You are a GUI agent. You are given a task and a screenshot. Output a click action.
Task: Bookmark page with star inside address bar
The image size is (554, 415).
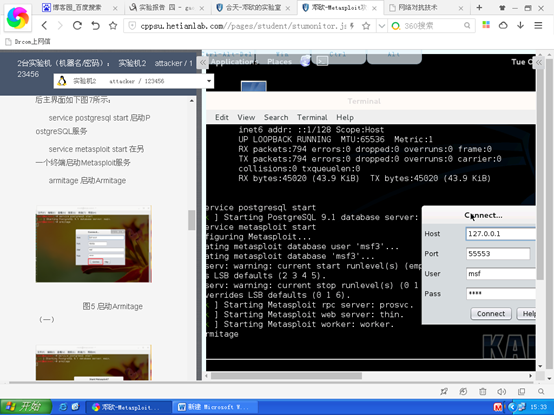click(366, 26)
